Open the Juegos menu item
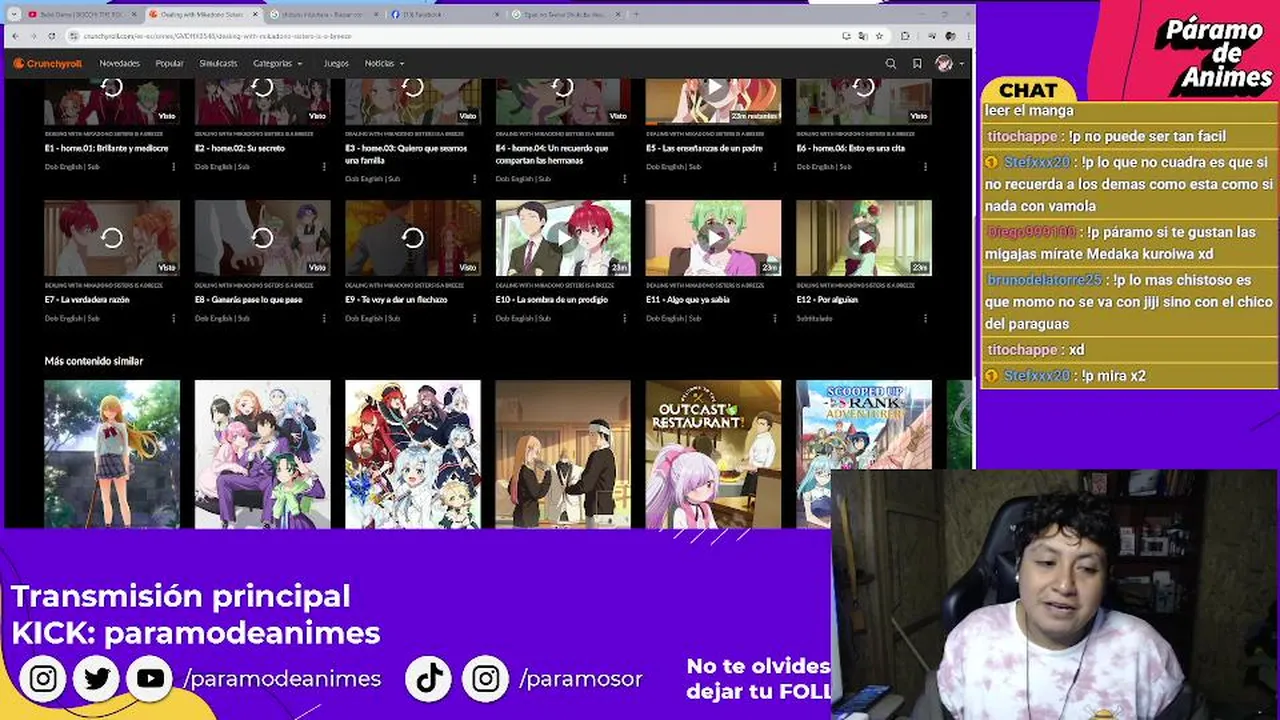This screenshot has height=720, width=1280. pyautogui.click(x=336, y=63)
